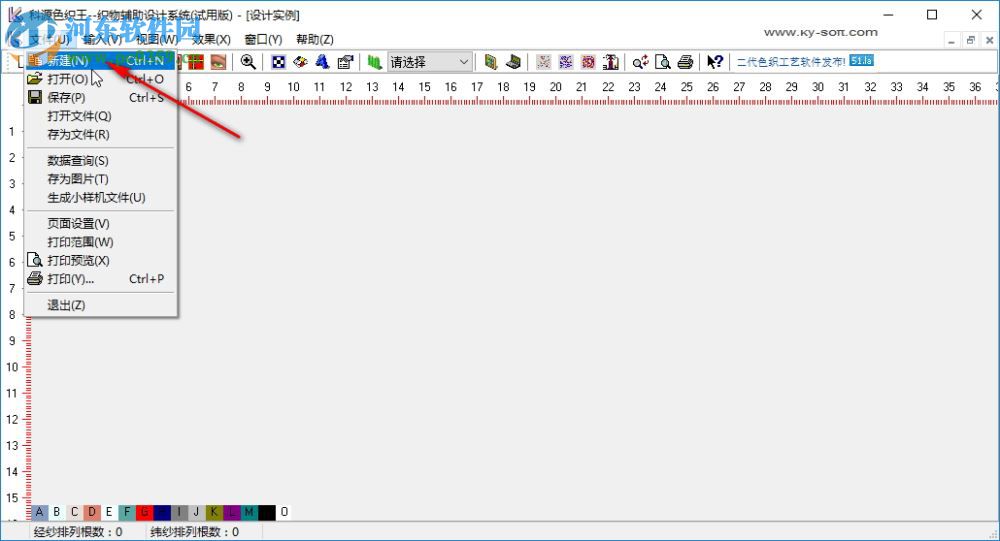Open 页面设置(V) from the menu
Viewport: 1000px width, 541px height.
pyautogui.click(x=100, y=224)
